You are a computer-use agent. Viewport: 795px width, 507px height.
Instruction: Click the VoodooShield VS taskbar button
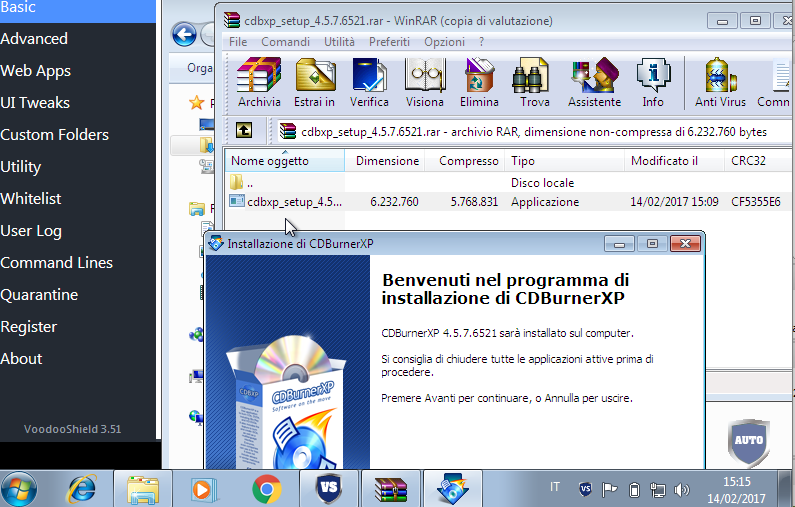329,488
